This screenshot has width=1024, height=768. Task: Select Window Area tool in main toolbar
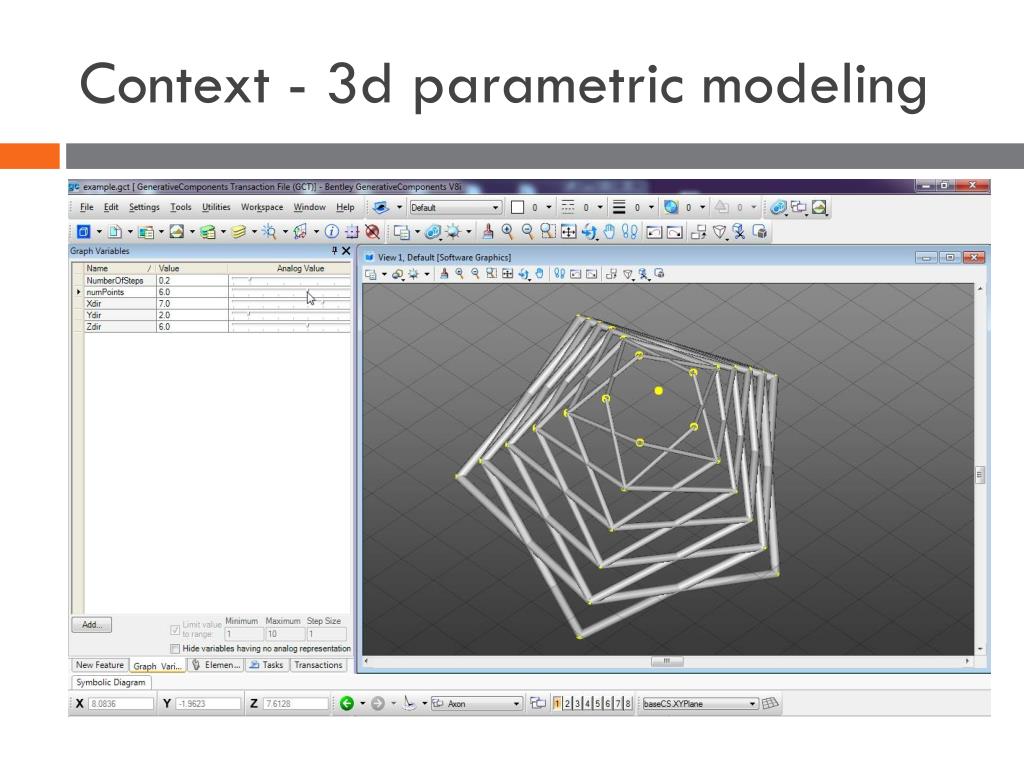pyautogui.click(x=548, y=232)
